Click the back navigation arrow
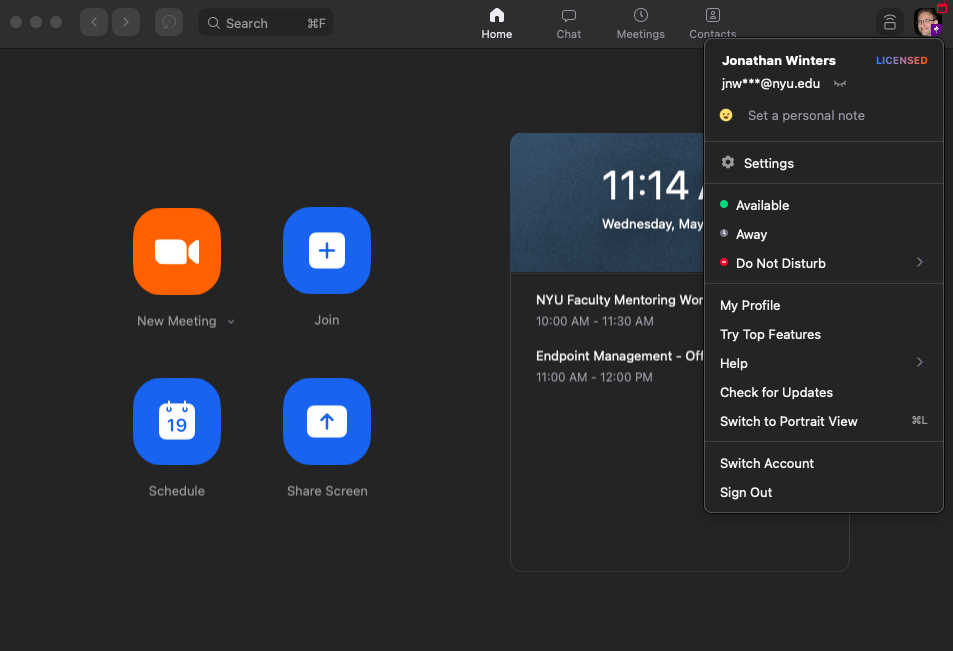 tap(94, 22)
